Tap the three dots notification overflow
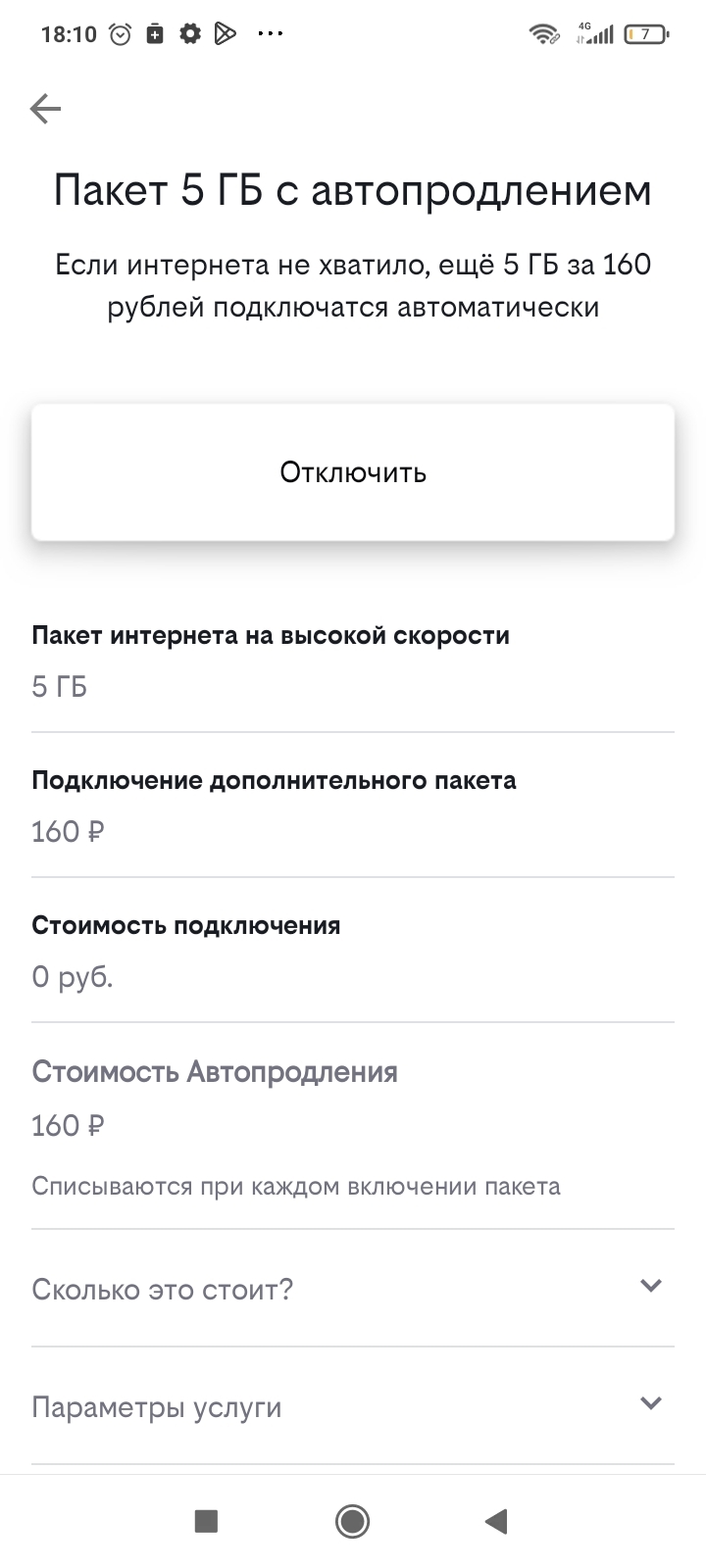The width and height of the screenshot is (706, 1568). click(270, 34)
